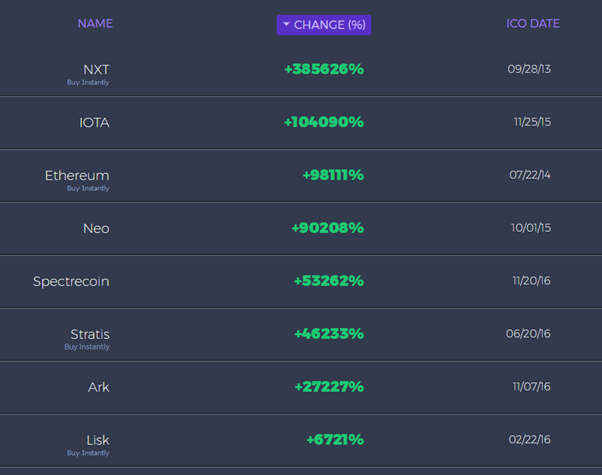Open Buy Instantly link under NXT
The image size is (602, 475).
tap(88, 83)
